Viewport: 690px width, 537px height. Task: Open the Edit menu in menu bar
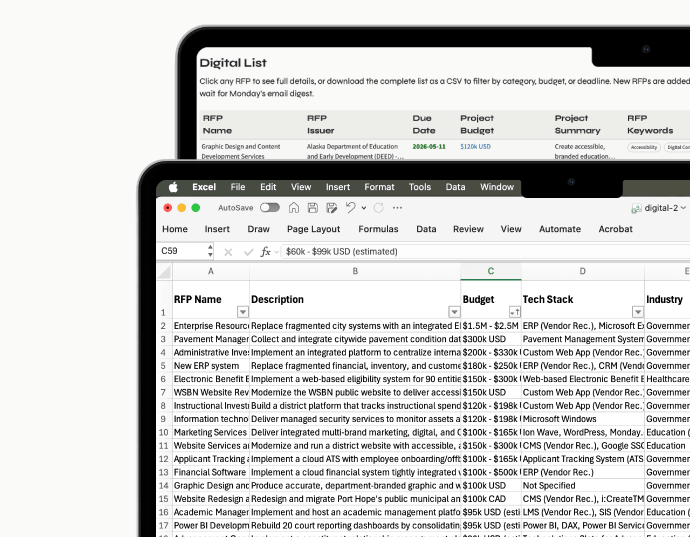[268, 187]
